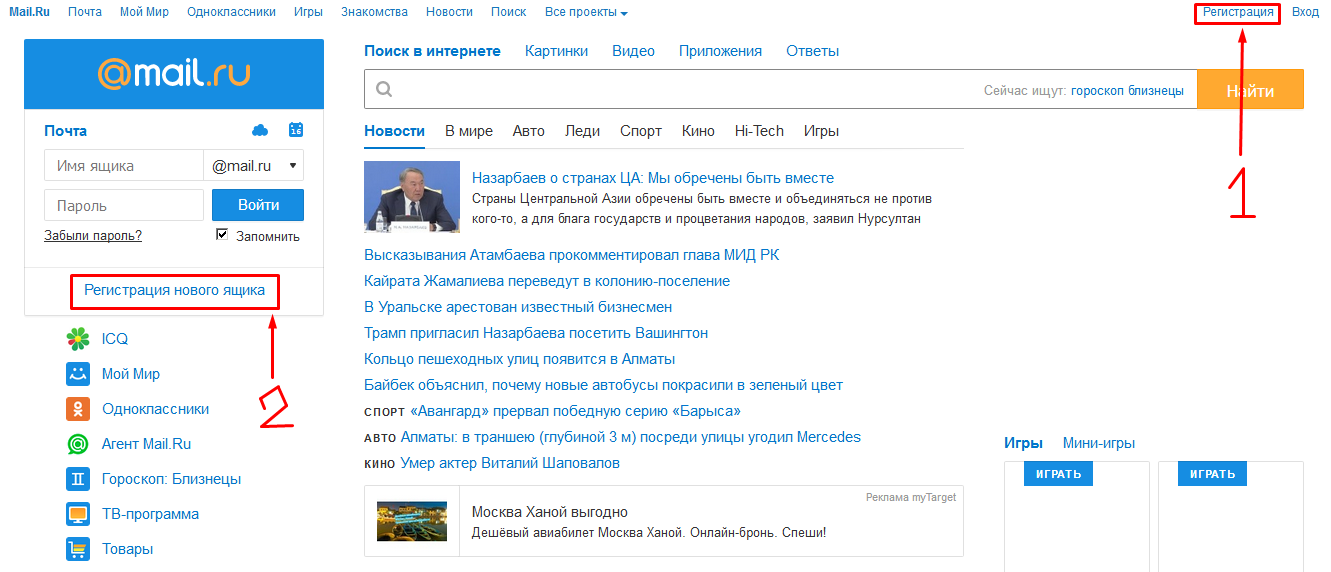Open the Авто news tab

tap(529, 131)
